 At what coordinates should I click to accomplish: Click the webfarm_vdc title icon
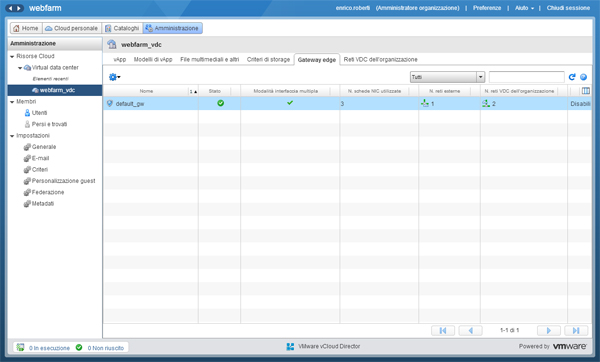[112, 44]
